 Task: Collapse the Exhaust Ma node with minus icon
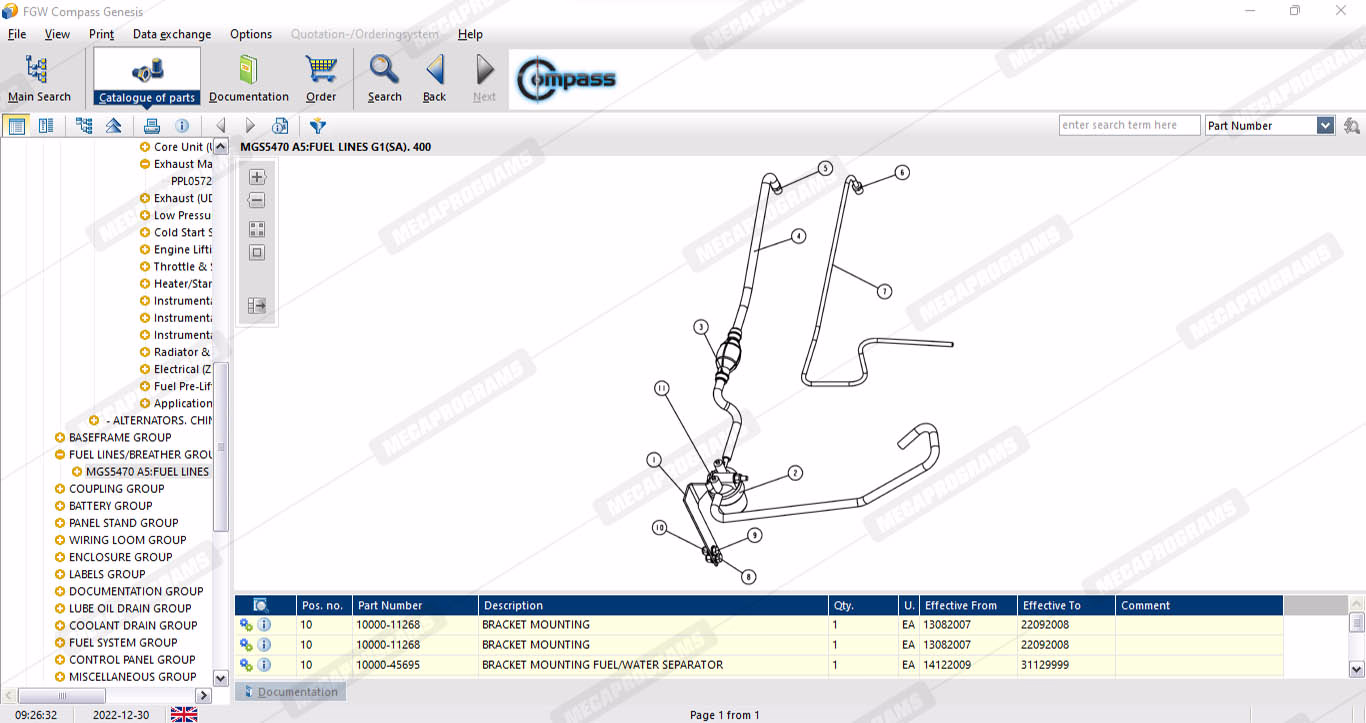(145, 164)
